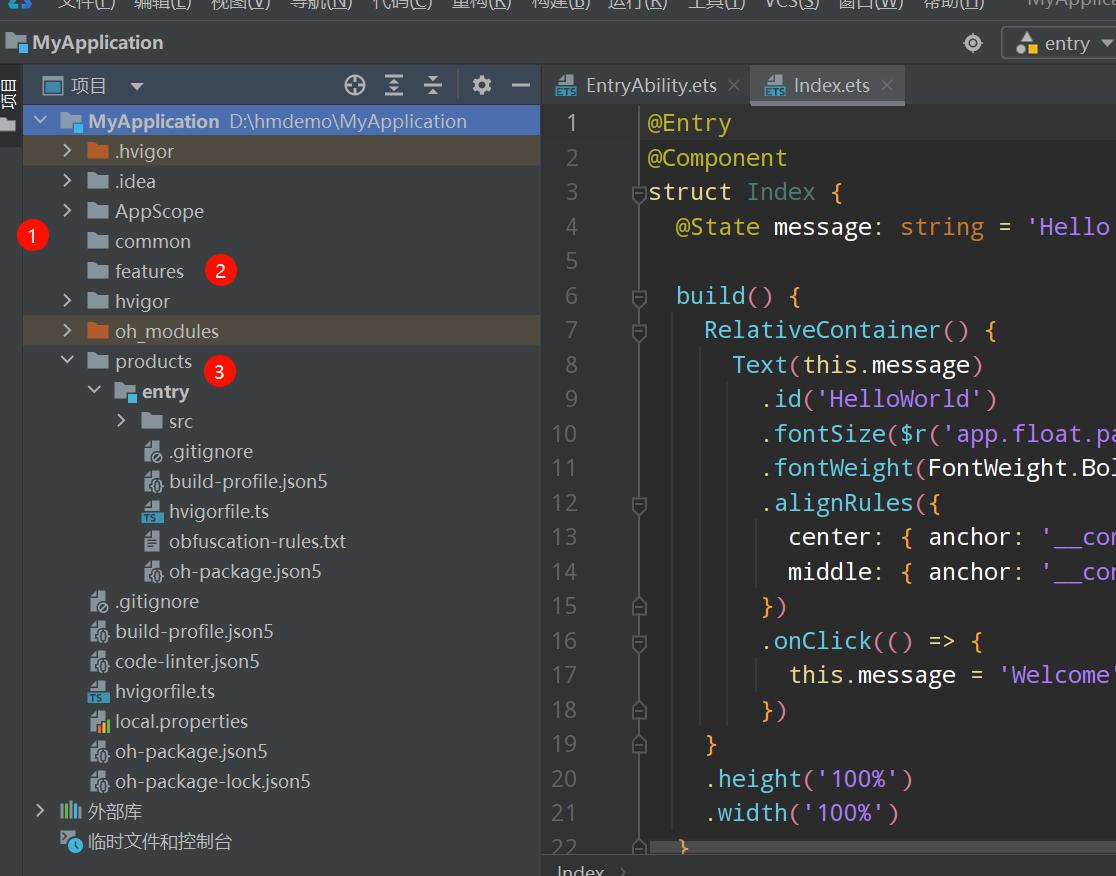Toggle the 项目 vertical side tab
Viewport: 1116px width, 876px height.
coord(10,105)
